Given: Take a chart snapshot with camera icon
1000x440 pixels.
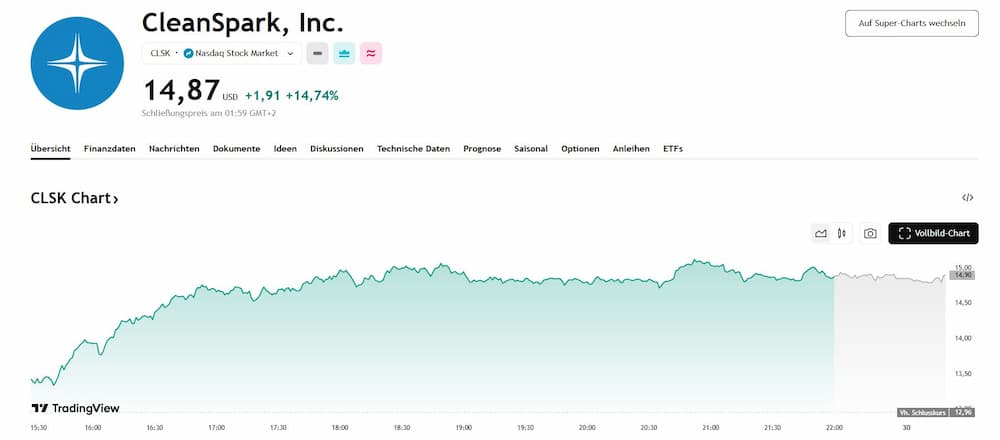Looking at the screenshot, I should (870, 233).
